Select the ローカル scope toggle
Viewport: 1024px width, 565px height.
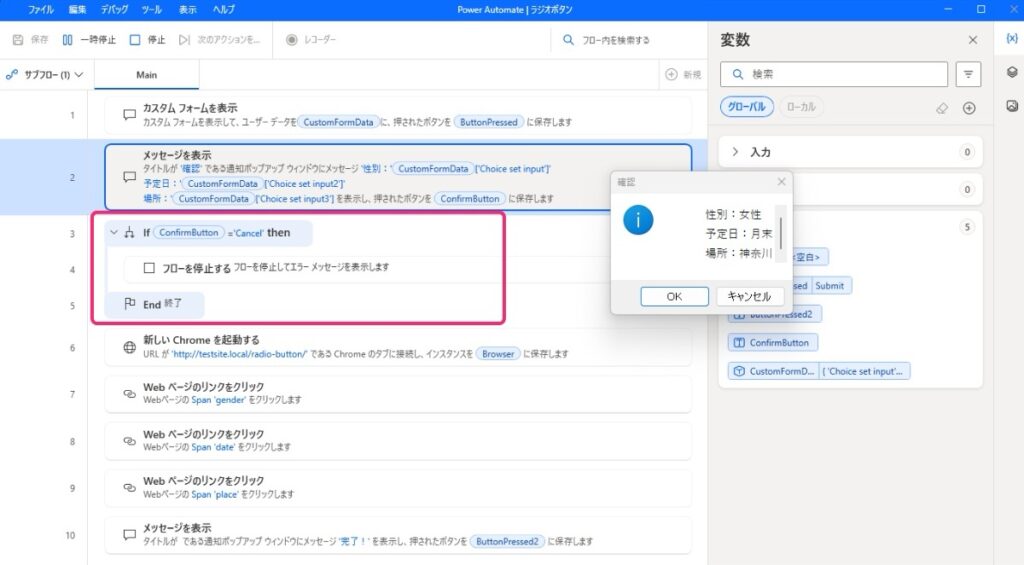(801, 106)
